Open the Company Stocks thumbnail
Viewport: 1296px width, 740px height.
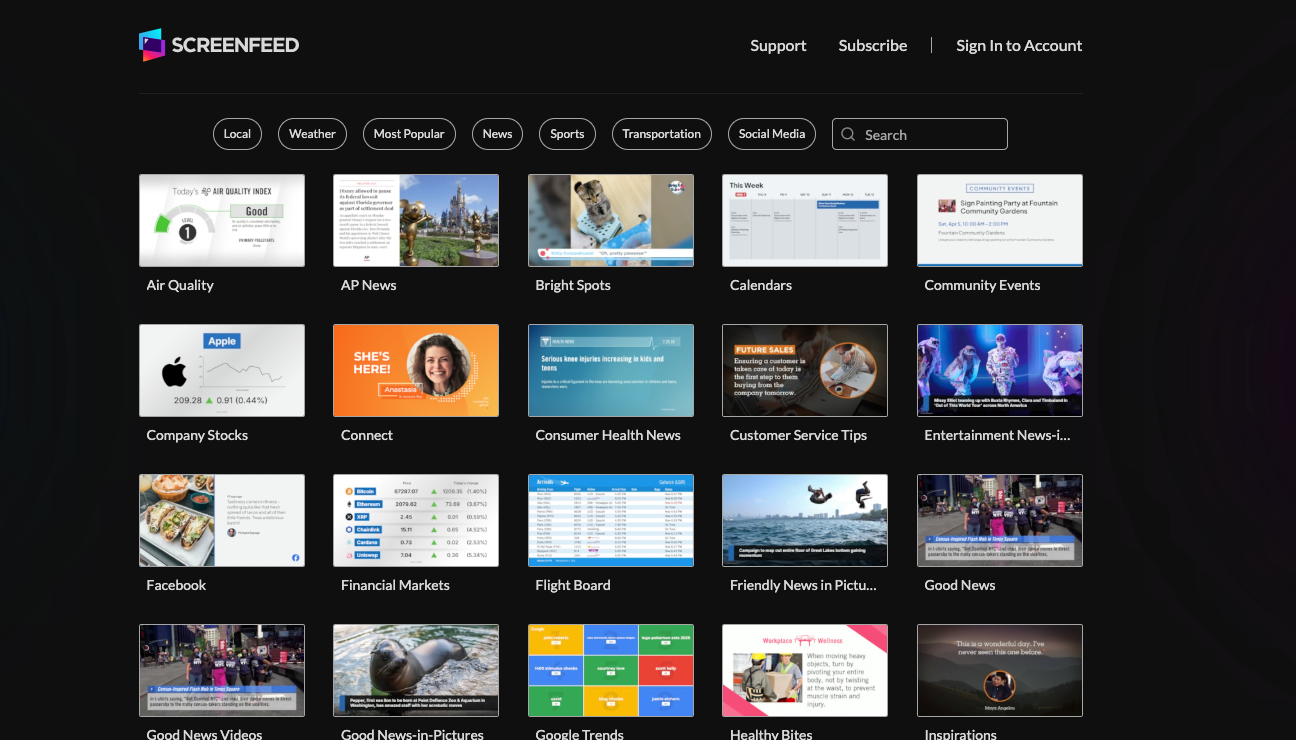pos(222,370)
